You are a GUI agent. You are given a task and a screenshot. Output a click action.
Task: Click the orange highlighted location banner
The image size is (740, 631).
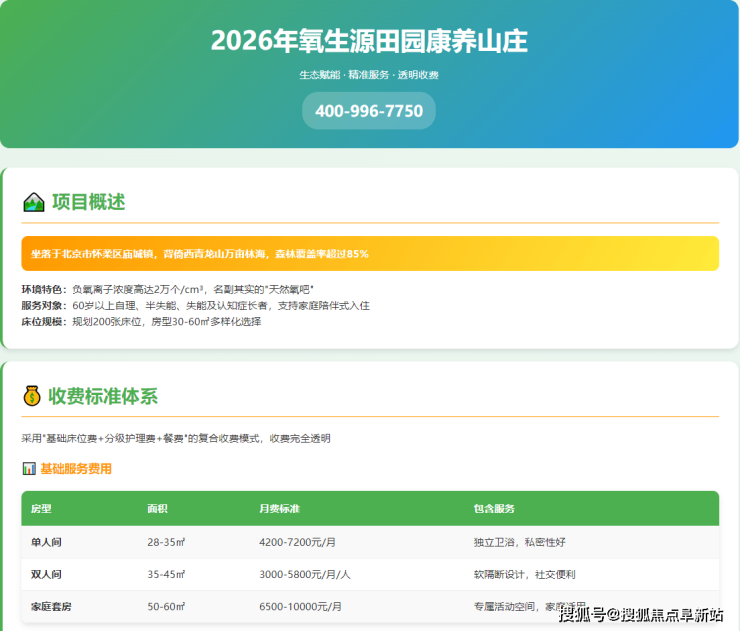tap(369, 253)
